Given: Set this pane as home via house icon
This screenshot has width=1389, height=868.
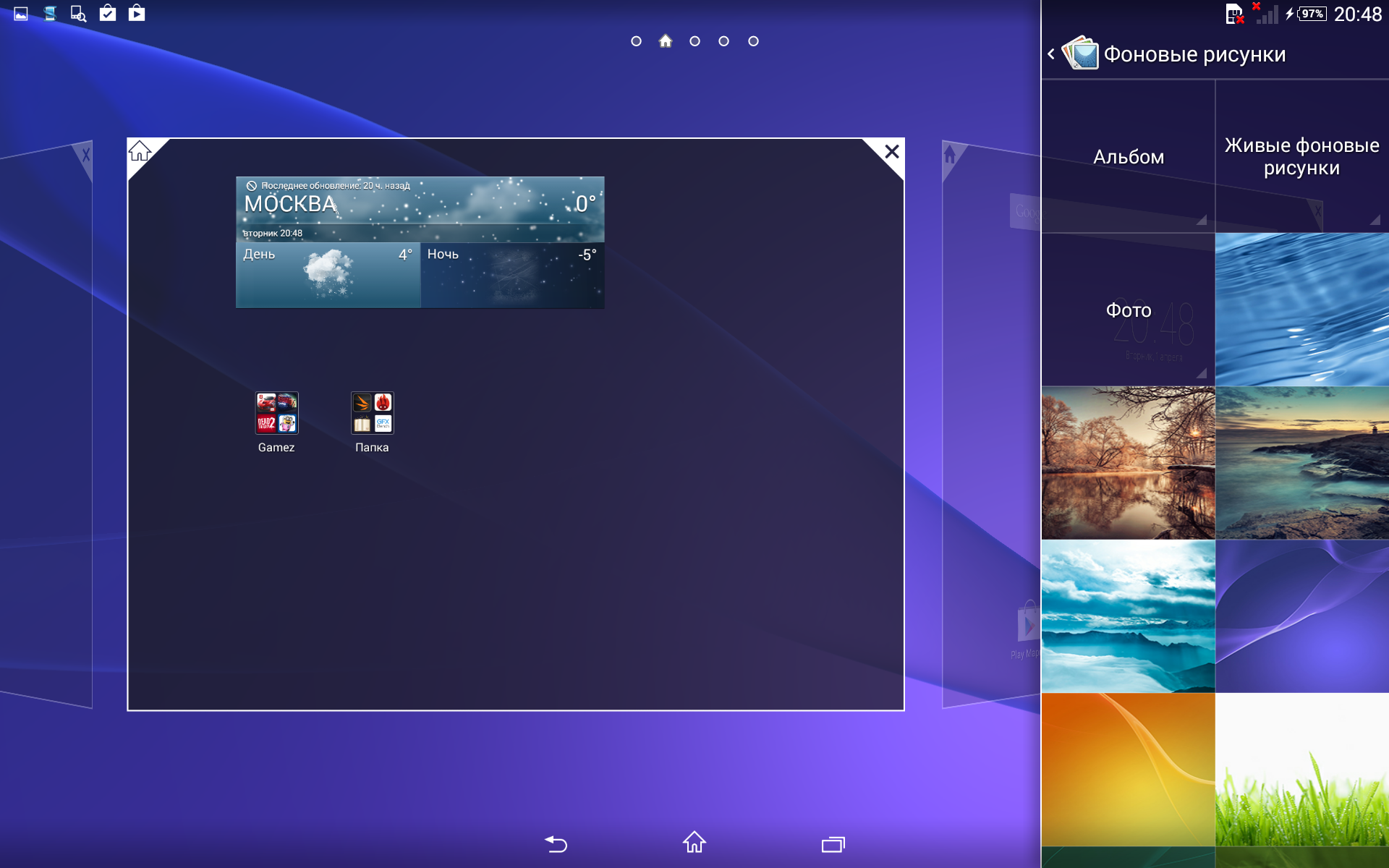Looking at the screenshot, I should pyautogui.click(x=140, y=151).
